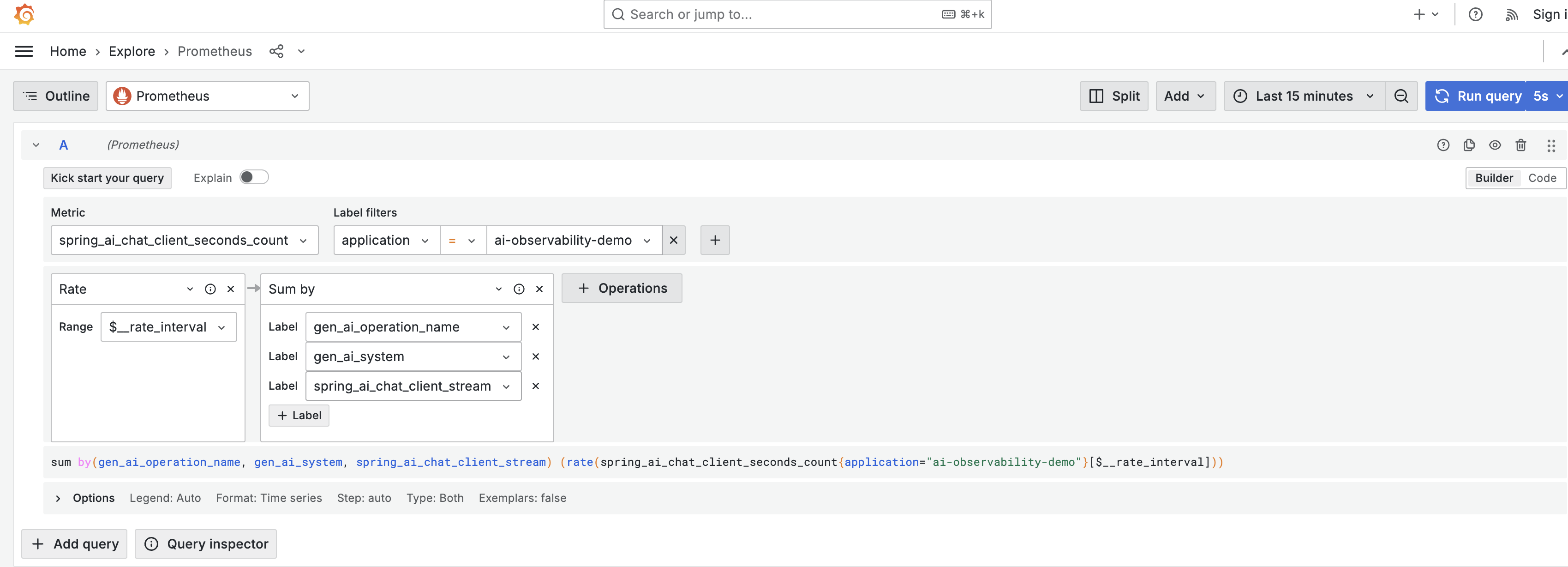Show query help for query A
The height and width of the screenshot is (567, 1568).
[x=1443, y=145]
